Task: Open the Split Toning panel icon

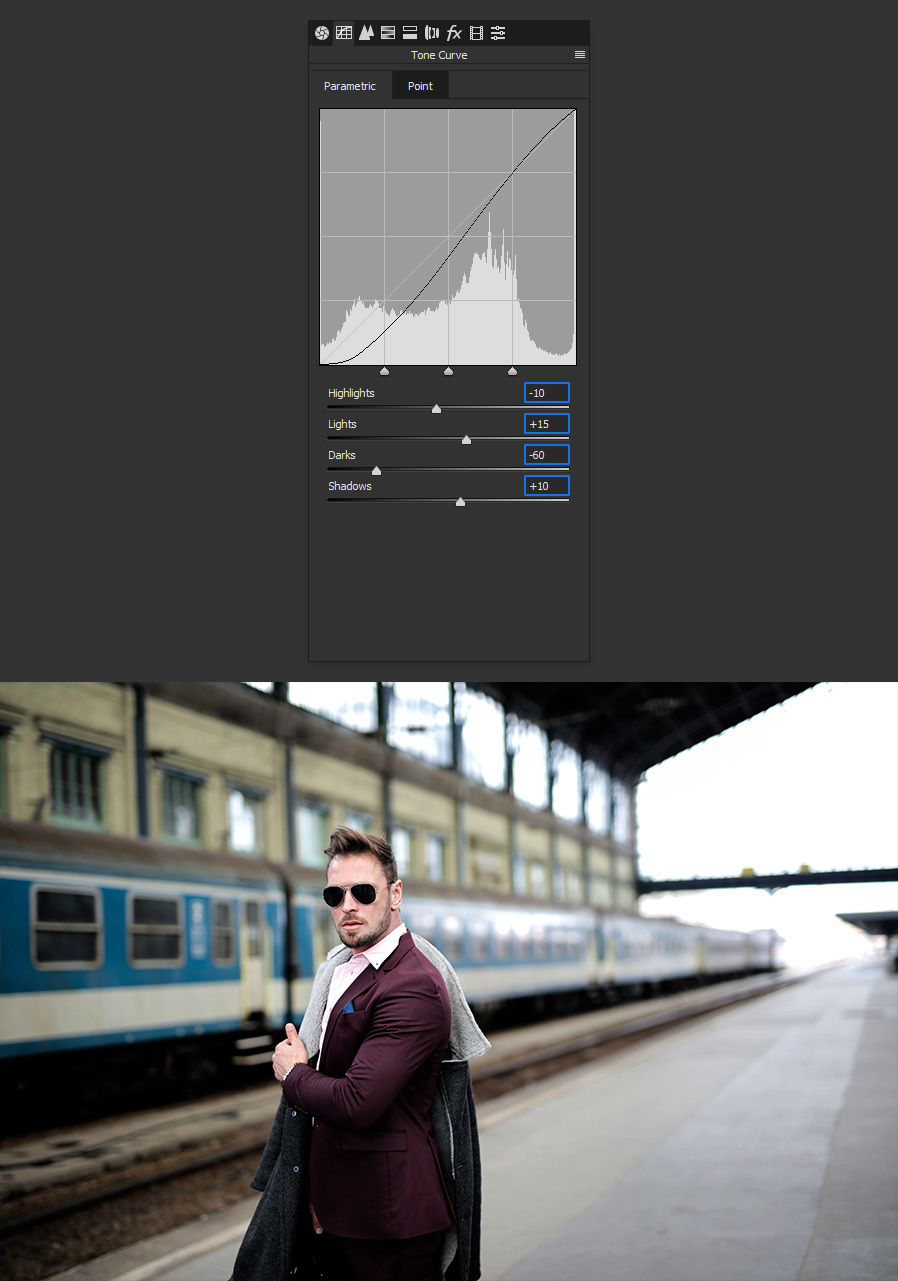Action: [x=410, y=33]
